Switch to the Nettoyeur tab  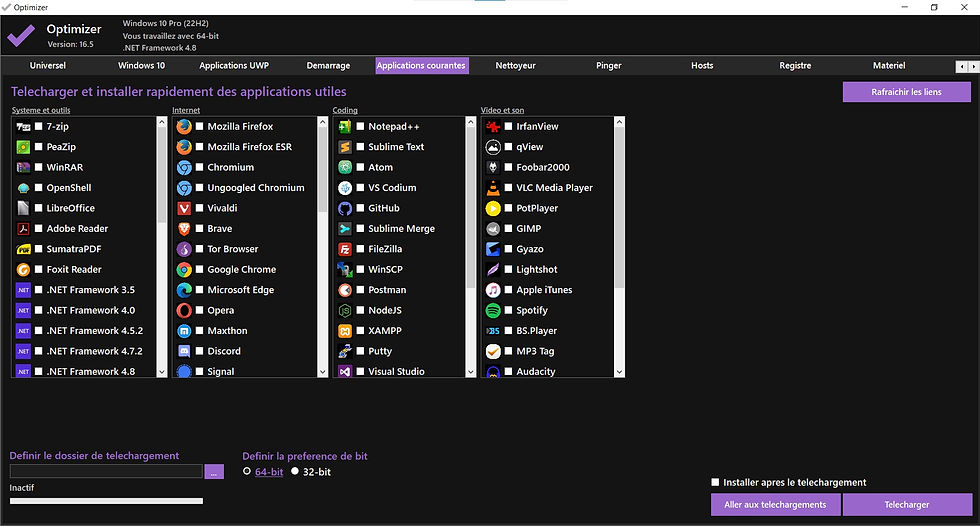516,66
